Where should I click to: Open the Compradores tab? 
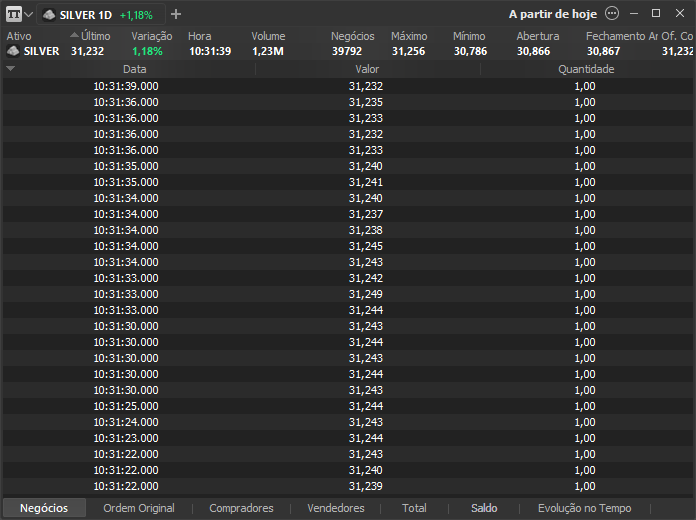241,508
